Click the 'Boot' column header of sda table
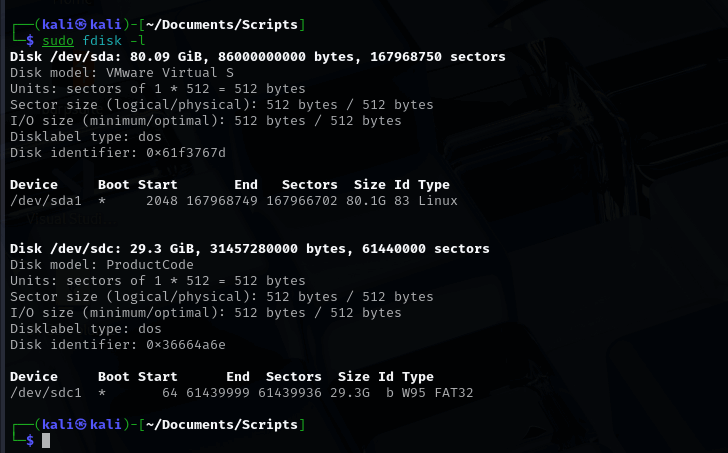The height and width of the screenshot is (453, 728). [x=114, y=185]
